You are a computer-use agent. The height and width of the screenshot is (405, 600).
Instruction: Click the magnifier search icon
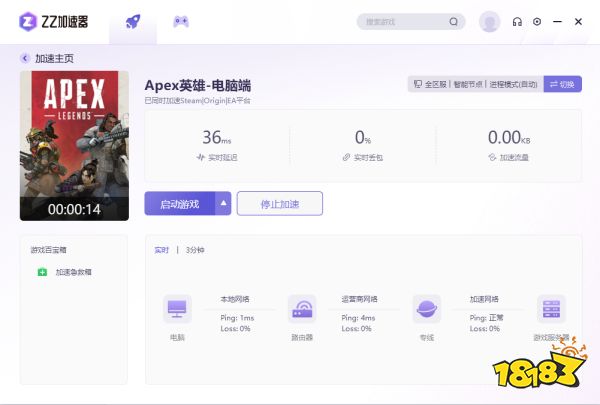pyautogui.click(x=453, y=22)
